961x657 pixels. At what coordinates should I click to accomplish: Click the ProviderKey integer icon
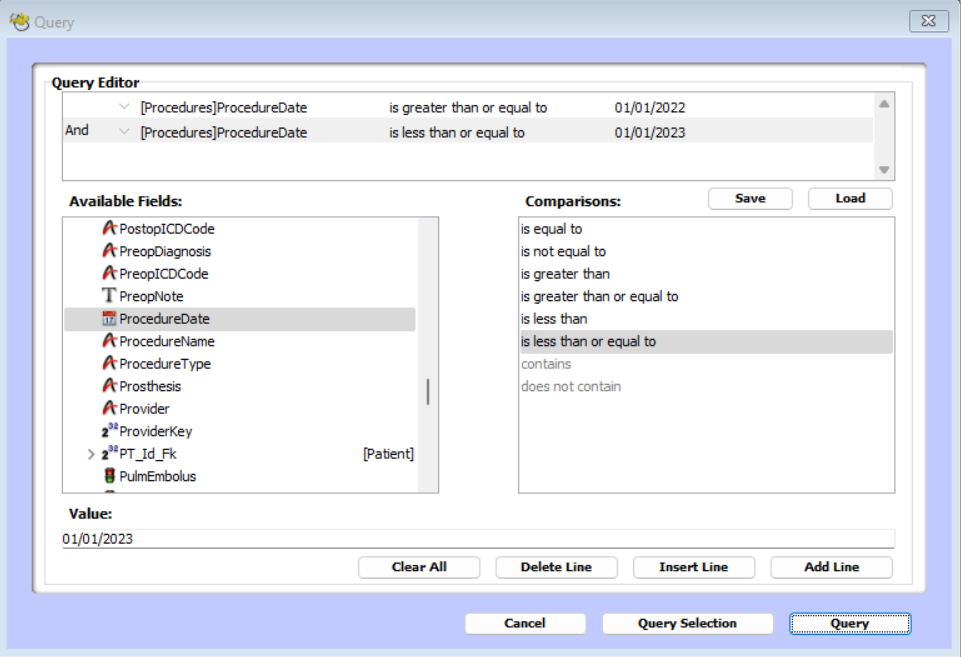[109, 431]
